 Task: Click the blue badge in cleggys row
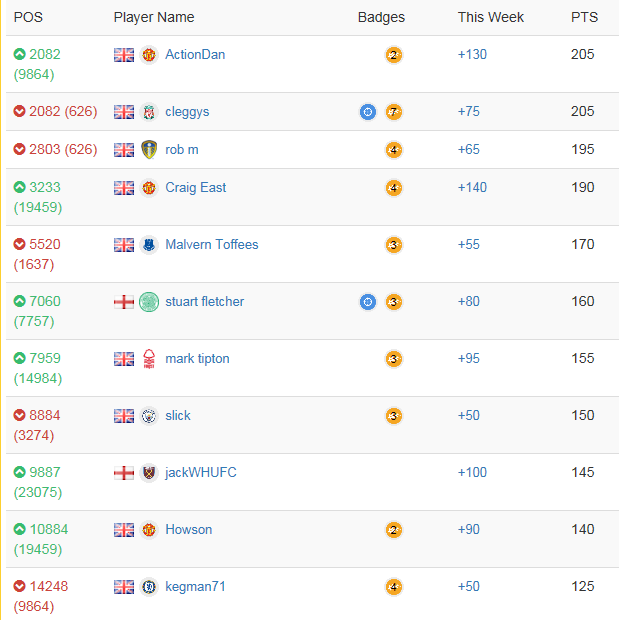368,112
